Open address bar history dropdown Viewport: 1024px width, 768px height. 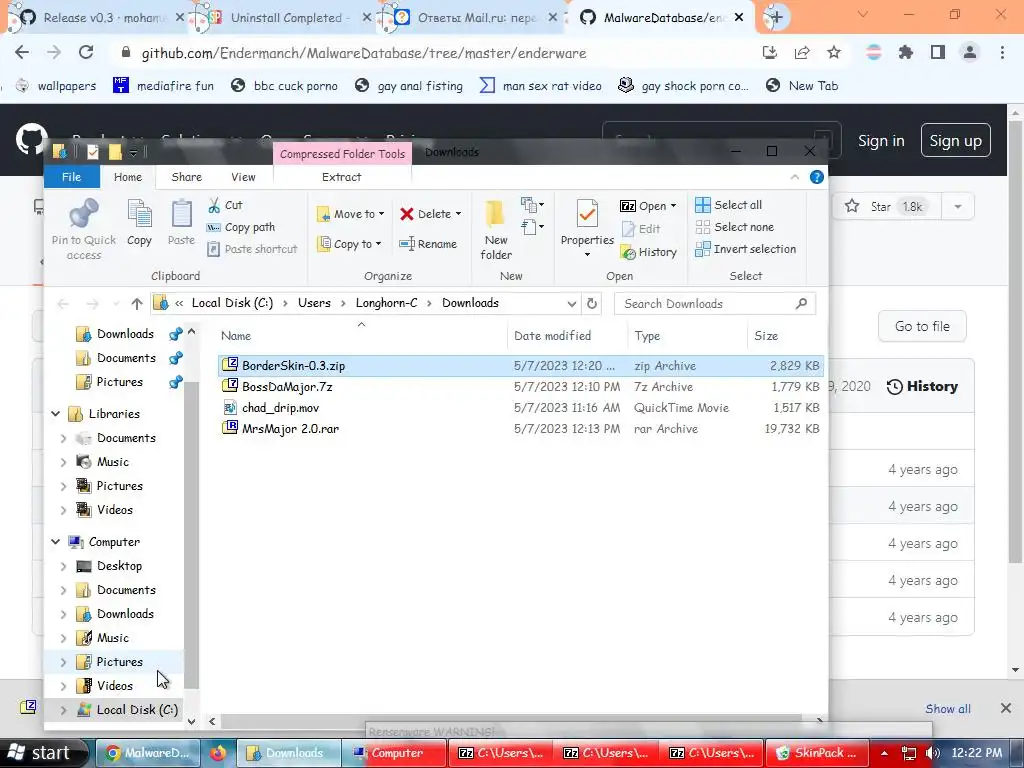pos(571,304)
